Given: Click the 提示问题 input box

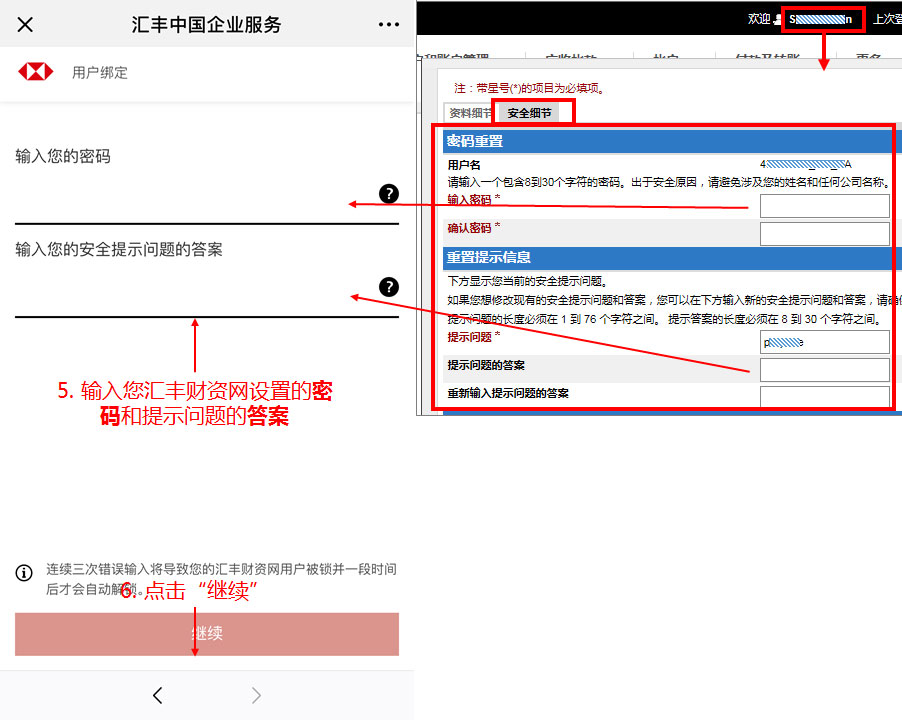Looking at the screenshot, I should coord(824,342).
